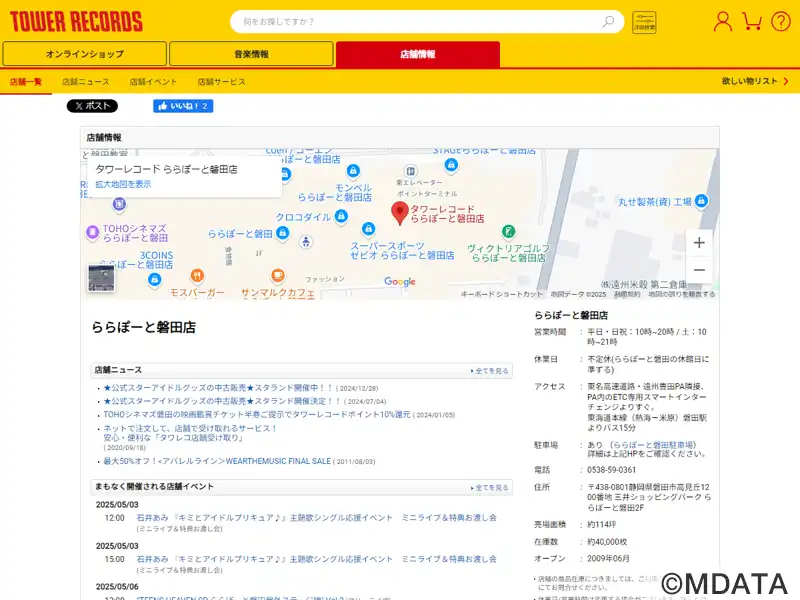The height and width of the screenshot is (600, 800).
Task: Click the search magnifier icon
Action: [x=608, y=21]
